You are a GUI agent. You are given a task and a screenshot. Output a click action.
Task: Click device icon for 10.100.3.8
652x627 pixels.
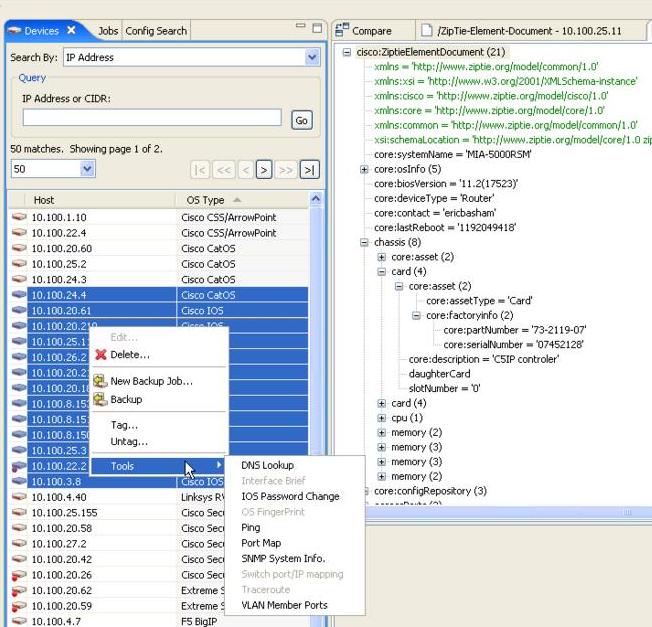[19, 481]
